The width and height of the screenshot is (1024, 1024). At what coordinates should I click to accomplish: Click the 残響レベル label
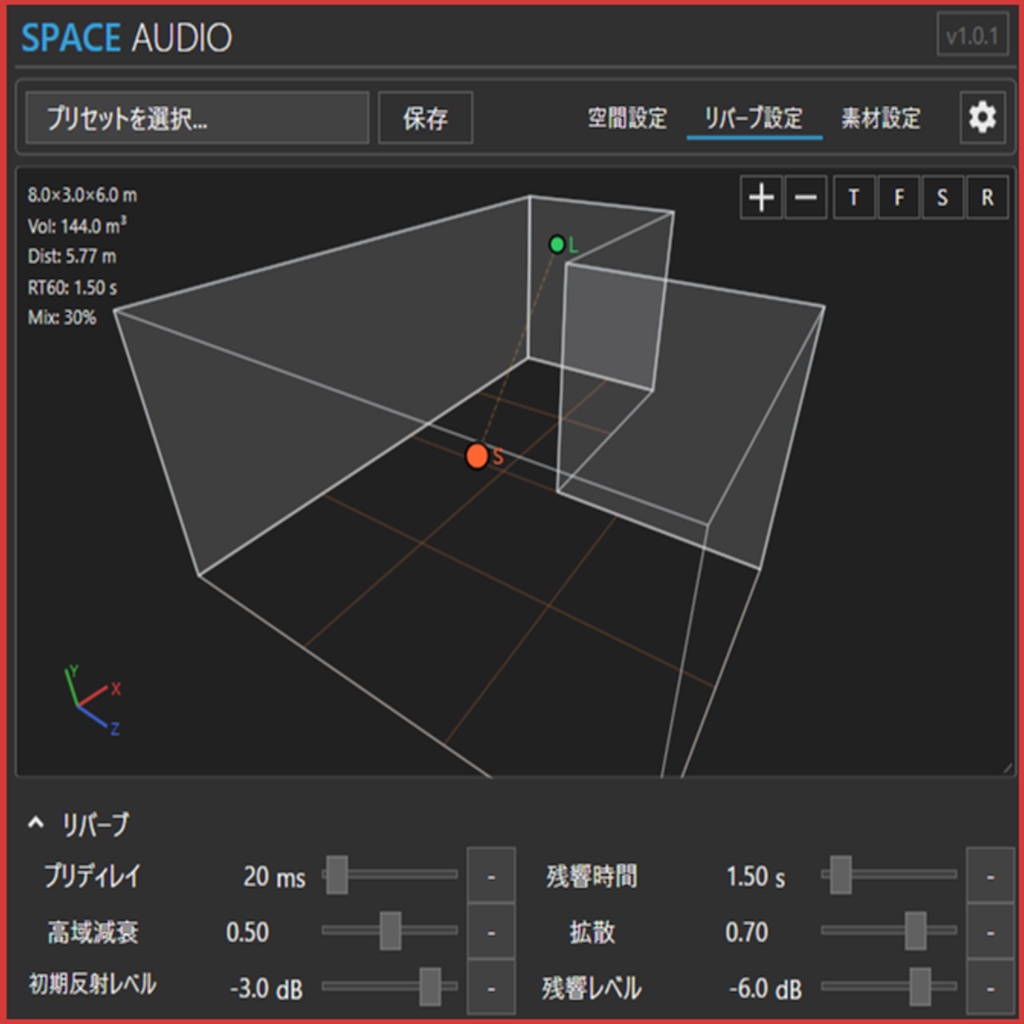point(592,988)
